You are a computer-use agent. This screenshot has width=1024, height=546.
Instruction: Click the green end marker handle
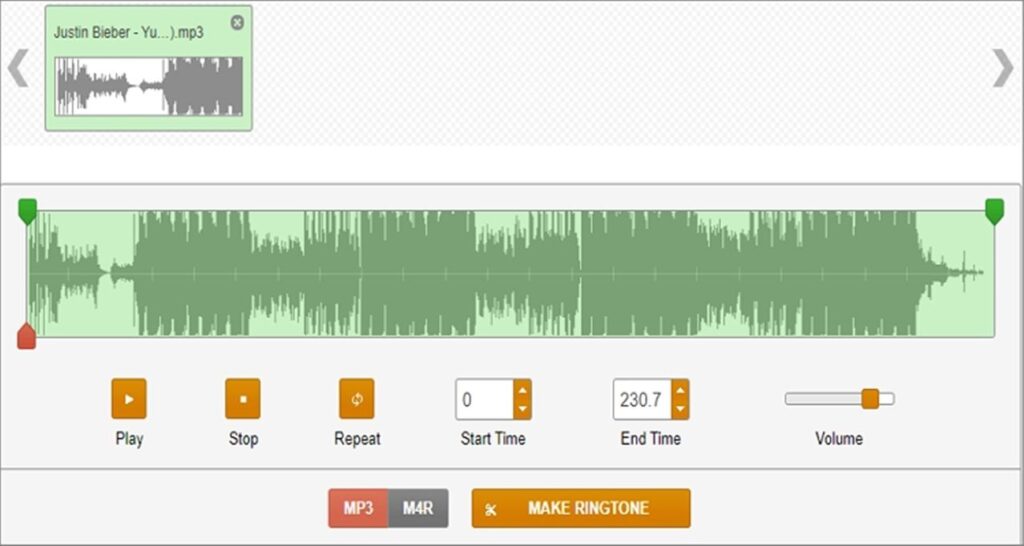point(994,210)
